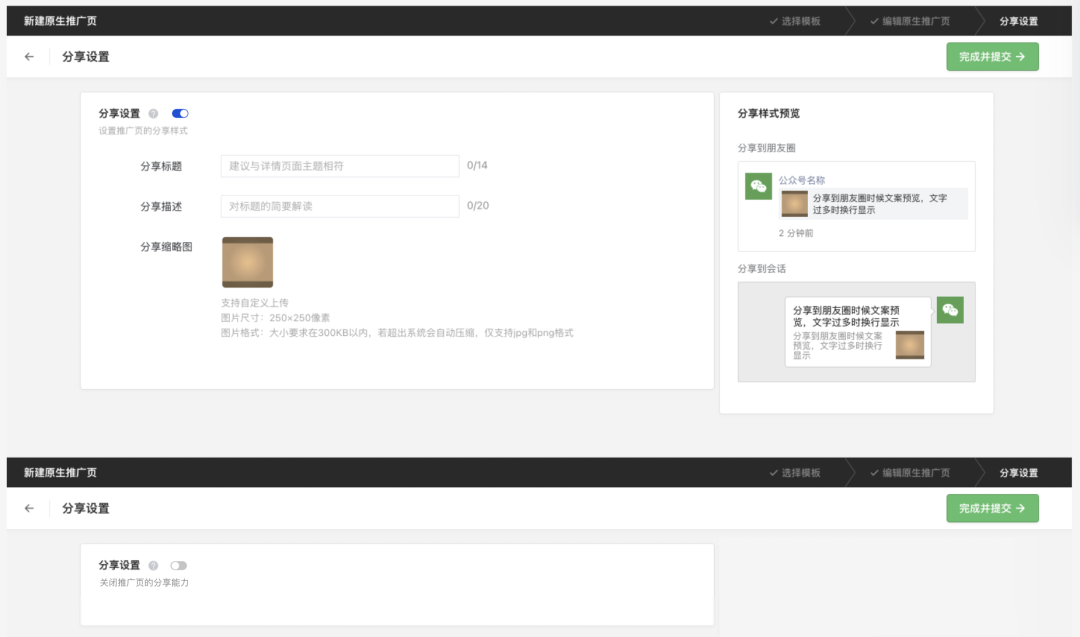Turn off the blue 分享设置 switch
1080x637 pixels.
[180, 114]
